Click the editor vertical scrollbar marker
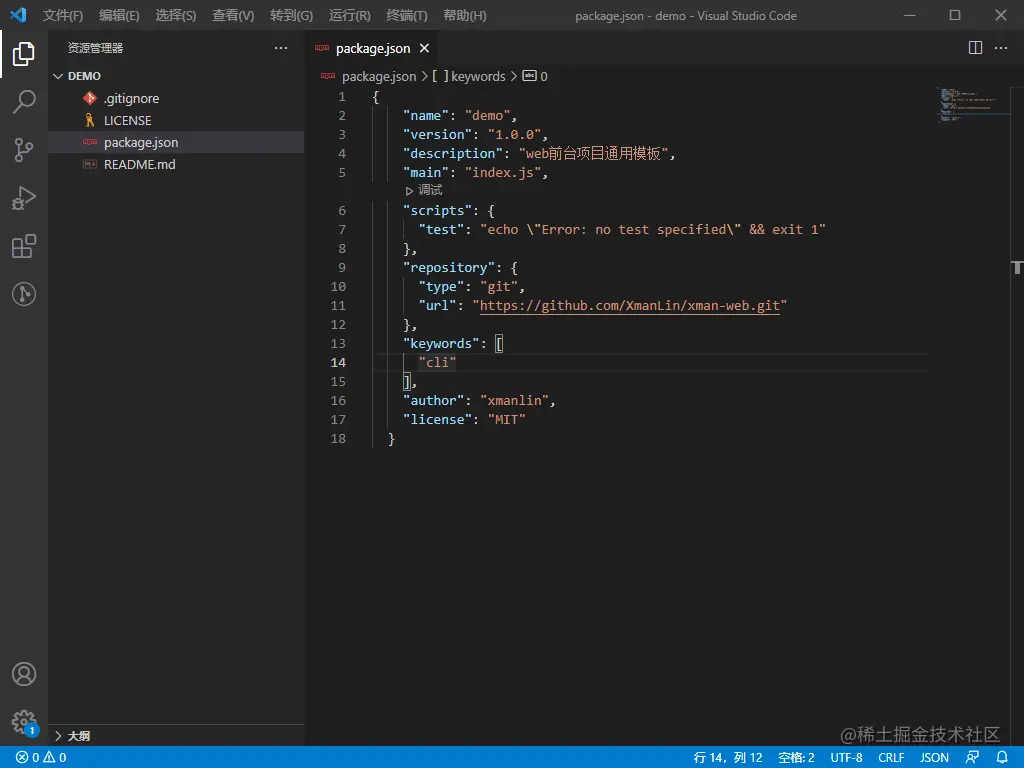This screenshot has width=1024, height=768. click(x=1017, y=267)
